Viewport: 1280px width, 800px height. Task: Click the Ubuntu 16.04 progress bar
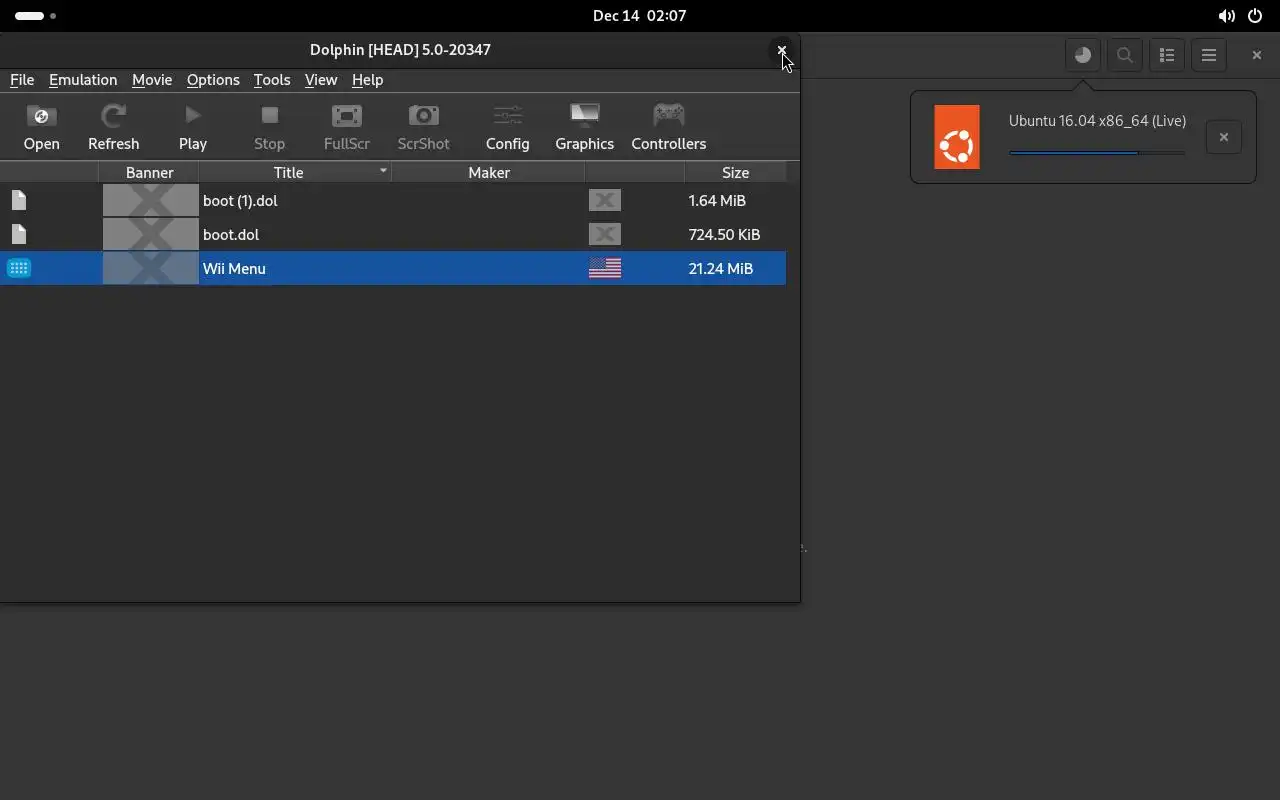[1097, 153]
